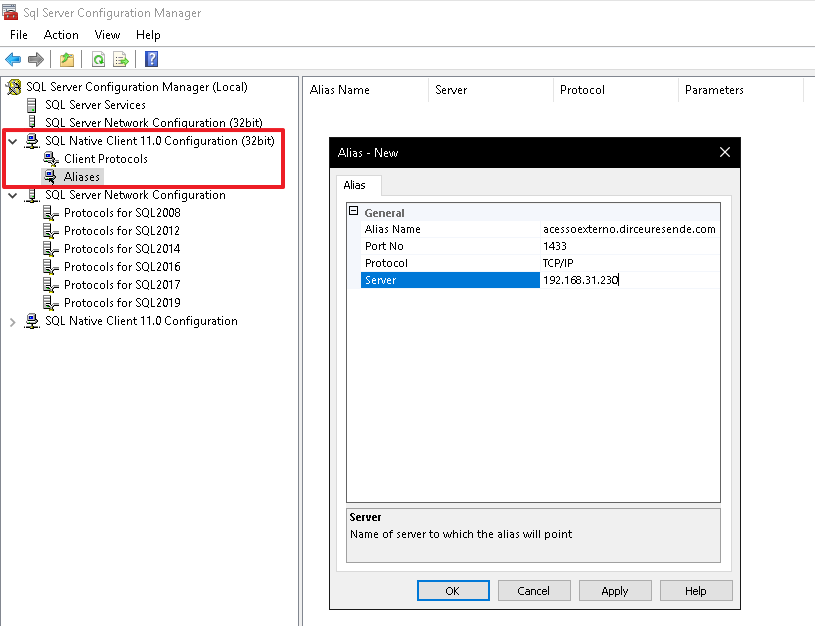
Task: Click the Protocol value TCP/IP
Action: (629, 263)
